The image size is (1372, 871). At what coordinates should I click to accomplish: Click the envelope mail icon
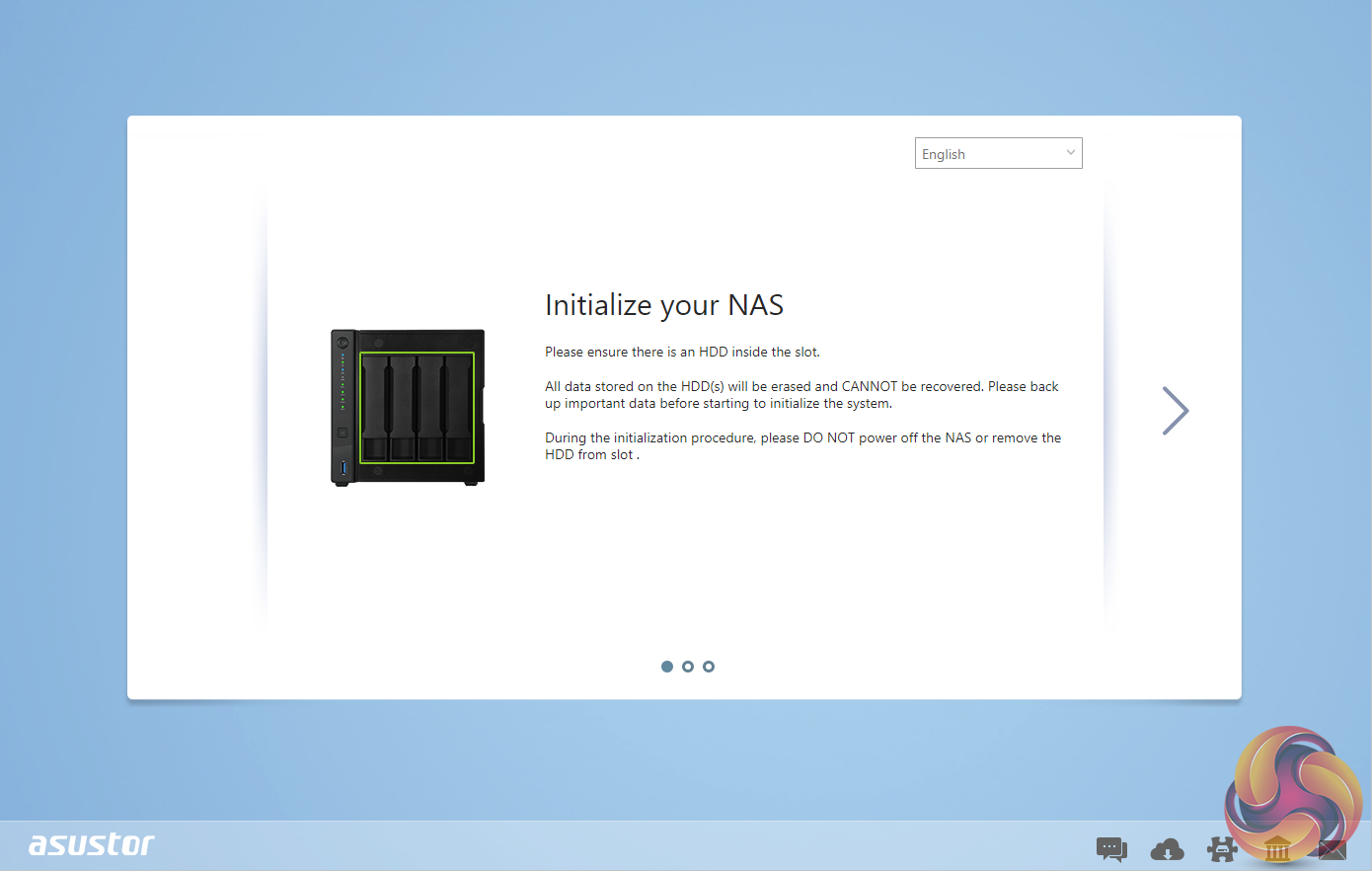point(1332,848)
